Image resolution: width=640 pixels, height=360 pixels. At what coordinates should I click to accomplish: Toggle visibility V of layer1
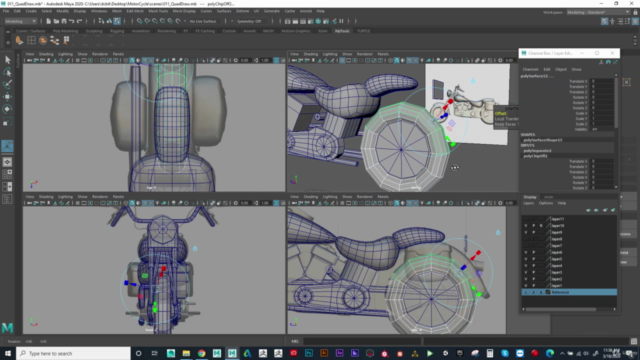526,286
